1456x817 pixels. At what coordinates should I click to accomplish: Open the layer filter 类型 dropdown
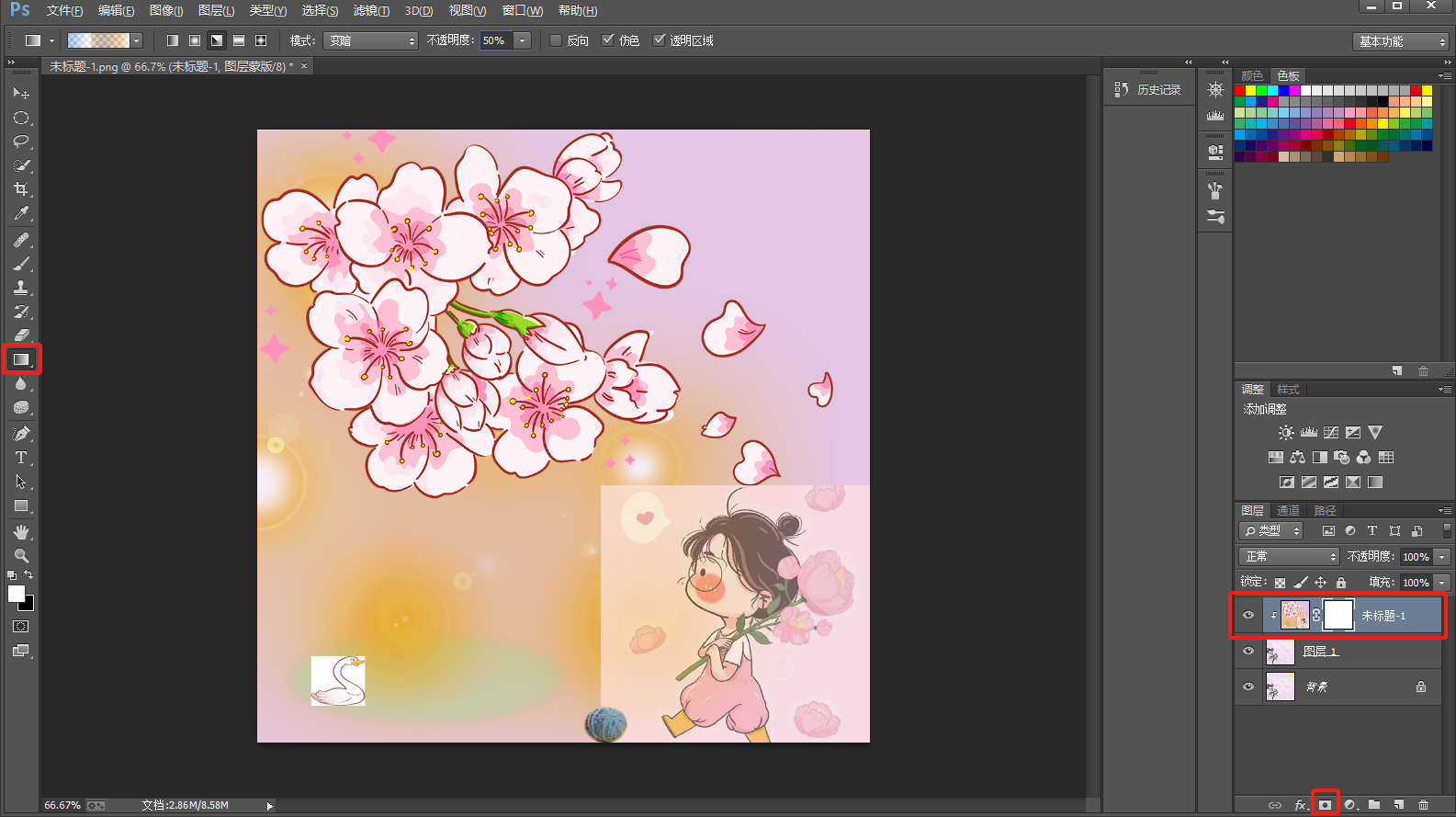1271,530
